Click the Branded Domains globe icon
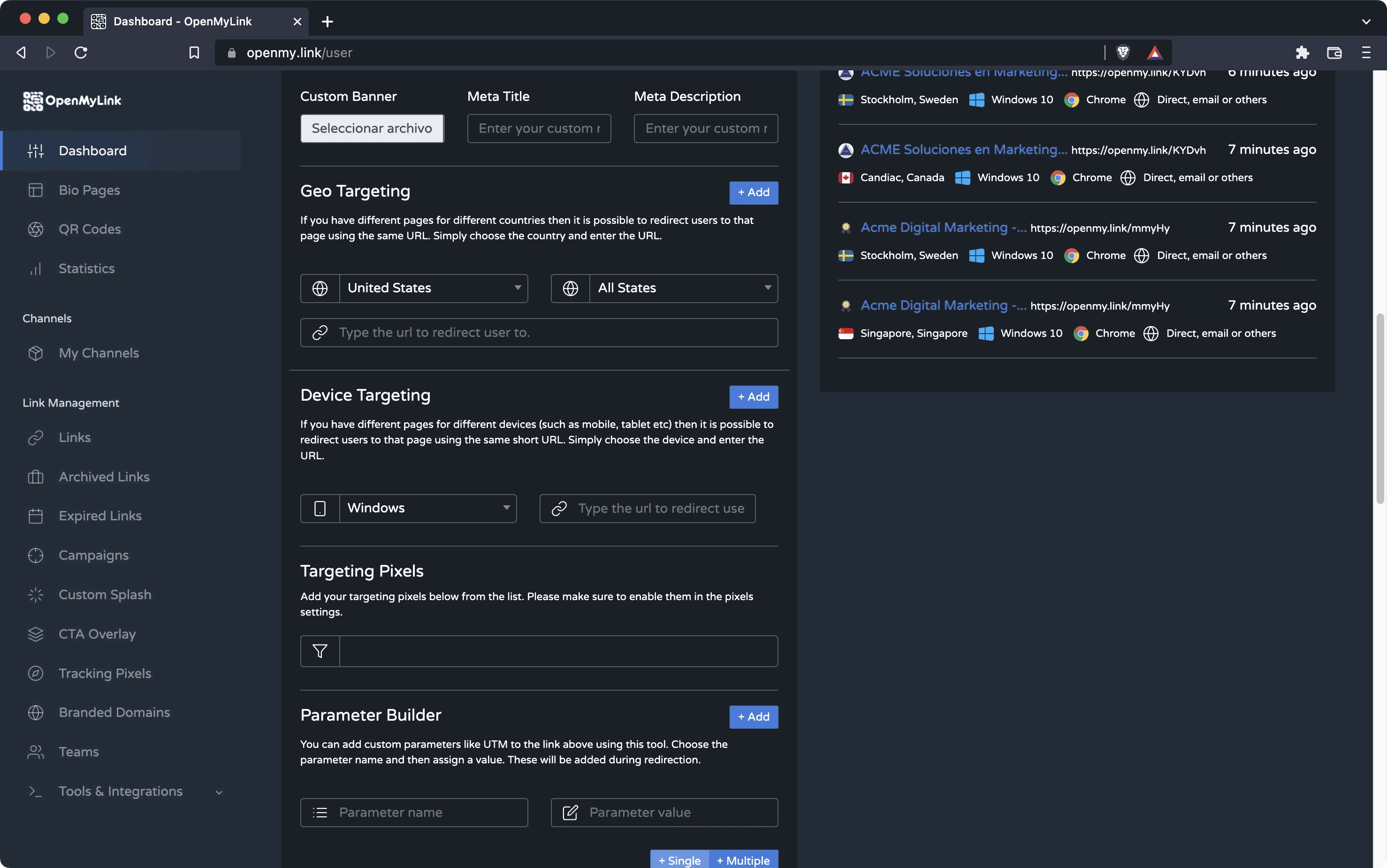Screen dimensions: 1387x868 pyautogui.click(x=36, y=712)
